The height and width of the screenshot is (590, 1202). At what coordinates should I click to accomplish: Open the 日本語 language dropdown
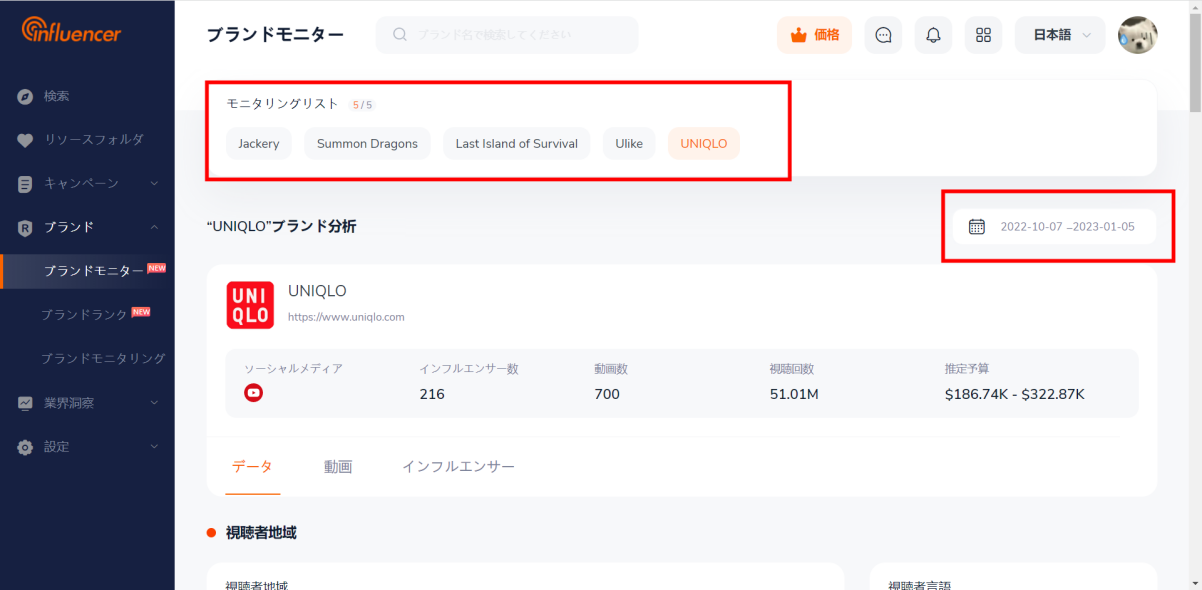click(1060, 35)
